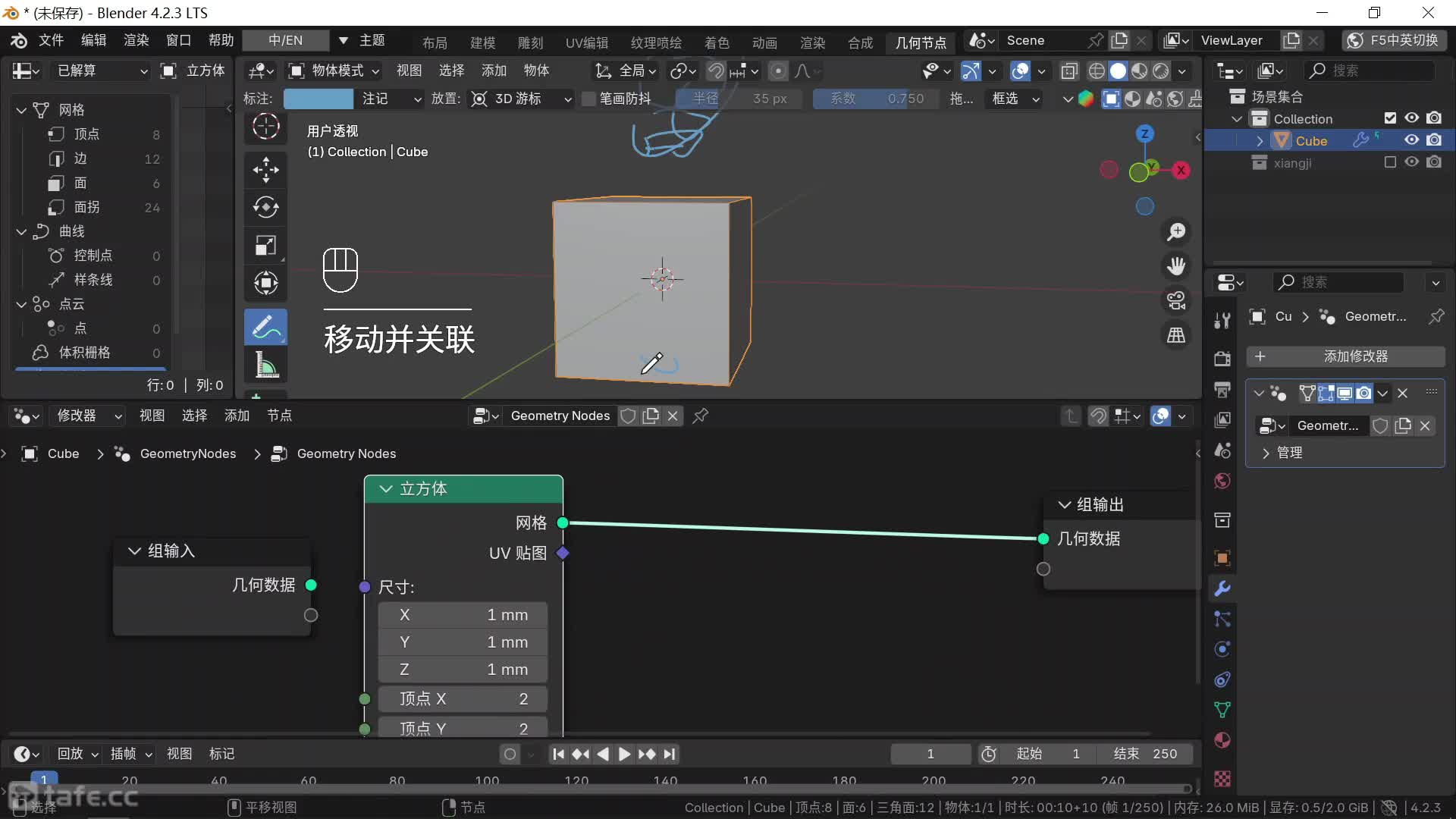Enable the xiangji collection checkbox
The height and width of the screenshot is (819, 1456).
[x=1390, y=162]
